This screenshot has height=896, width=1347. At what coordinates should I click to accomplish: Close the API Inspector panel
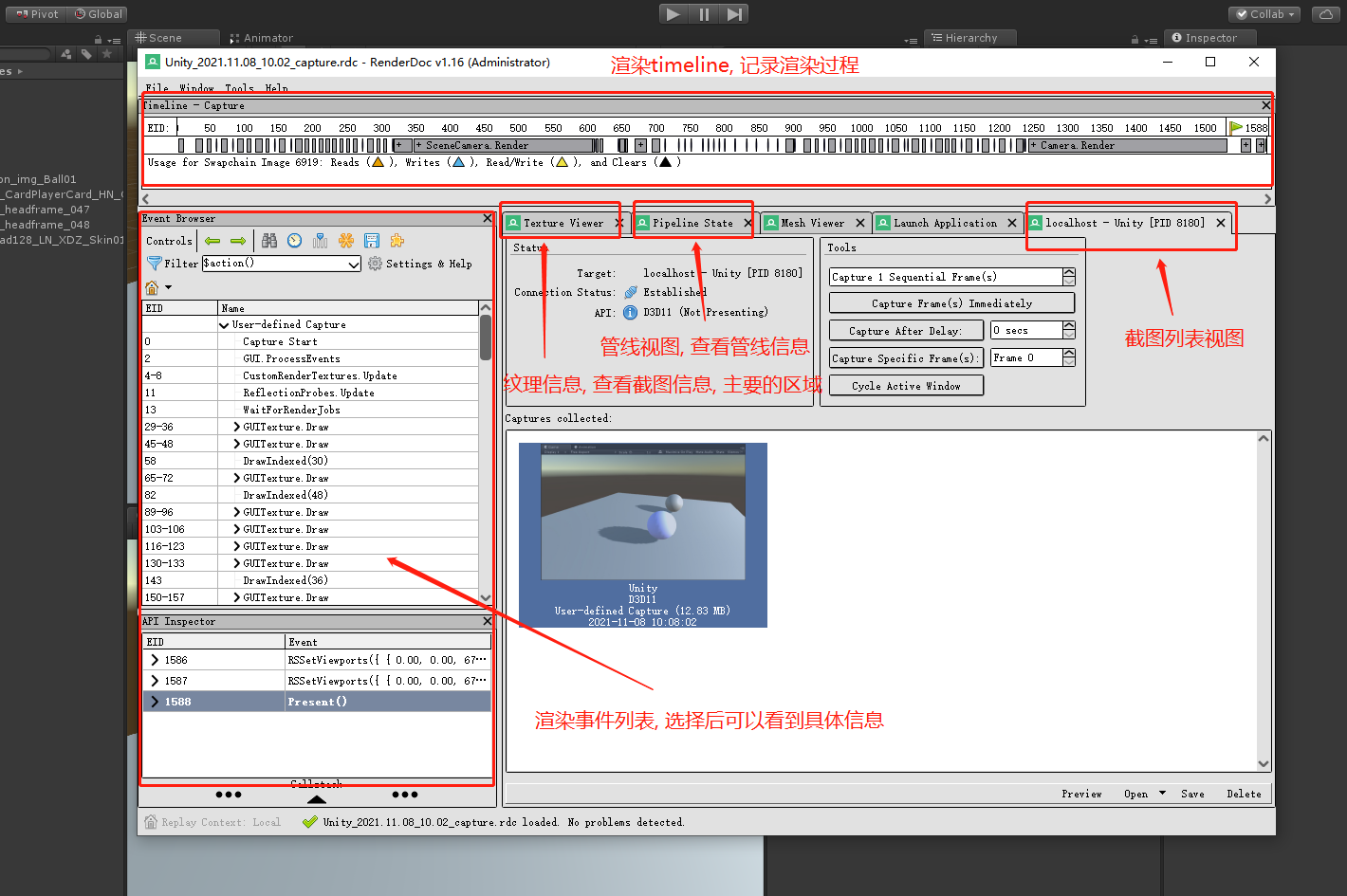[488, 621]
